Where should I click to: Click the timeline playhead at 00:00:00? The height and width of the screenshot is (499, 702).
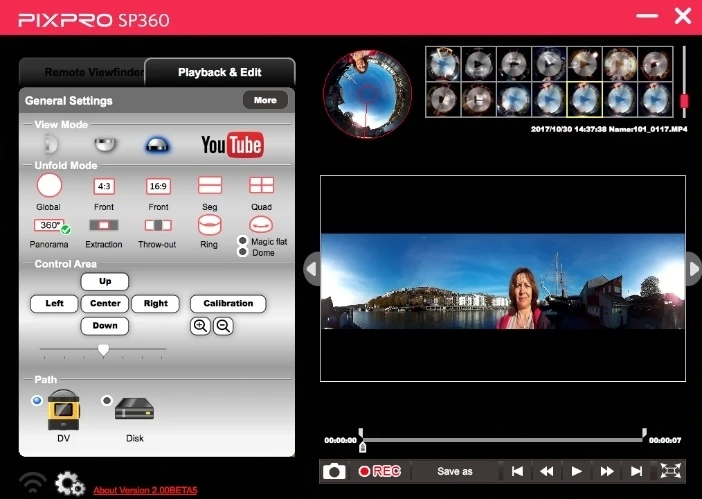[362, 446]
